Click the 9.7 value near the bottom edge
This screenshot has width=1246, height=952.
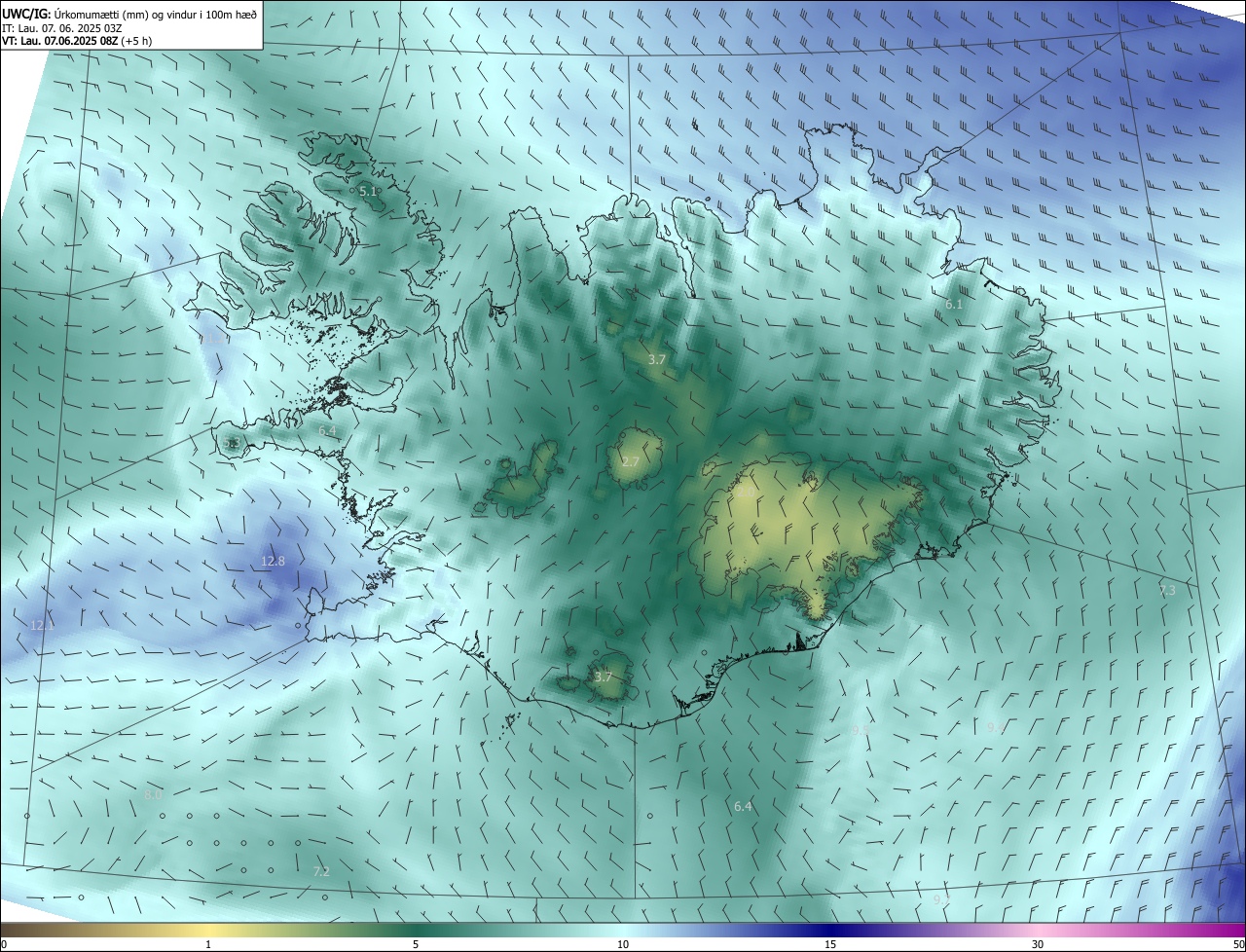point(941,900)
